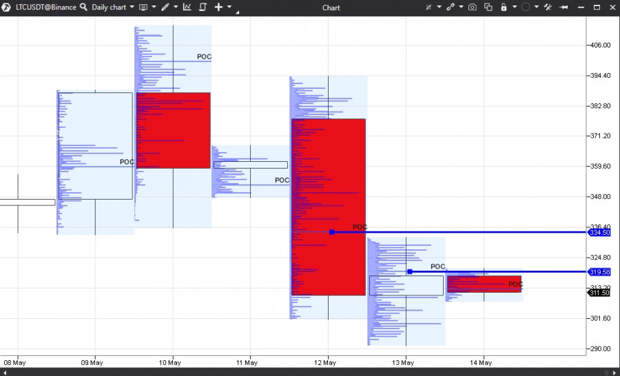Click the 11 May small candle body
The image size is (620, 376).
[250, 165]
